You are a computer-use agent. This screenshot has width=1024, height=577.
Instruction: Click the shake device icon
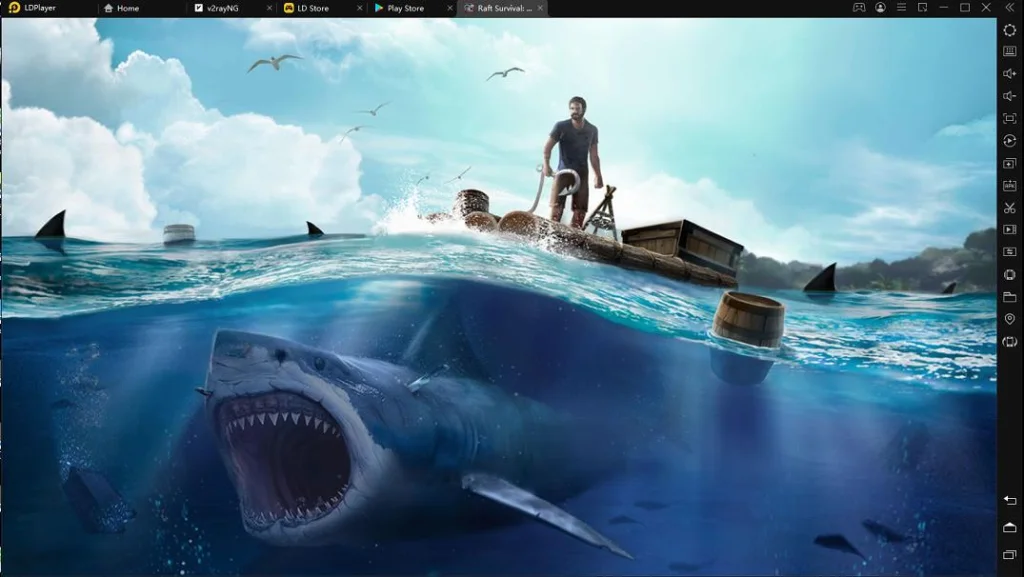click(1010, 274)
